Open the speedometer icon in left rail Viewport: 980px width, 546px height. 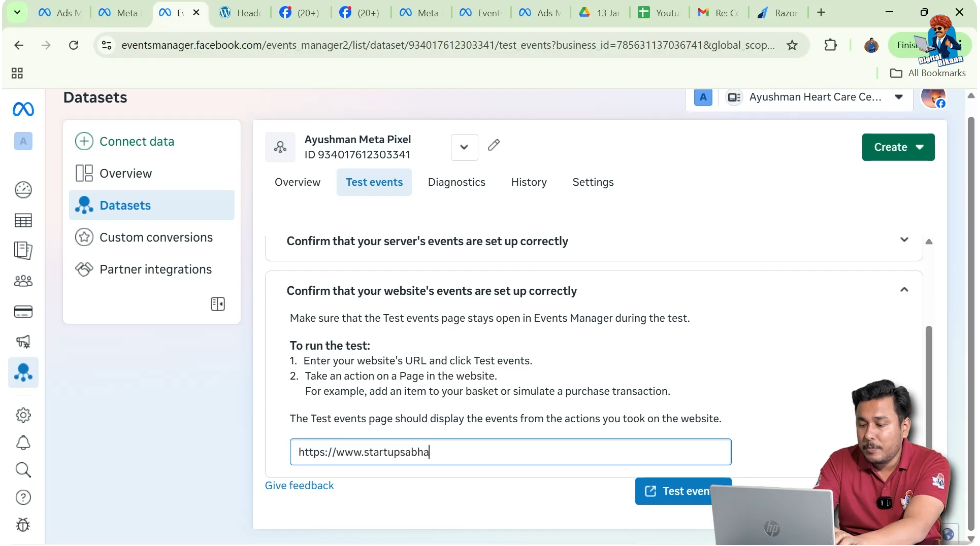(x=23, y=189)
